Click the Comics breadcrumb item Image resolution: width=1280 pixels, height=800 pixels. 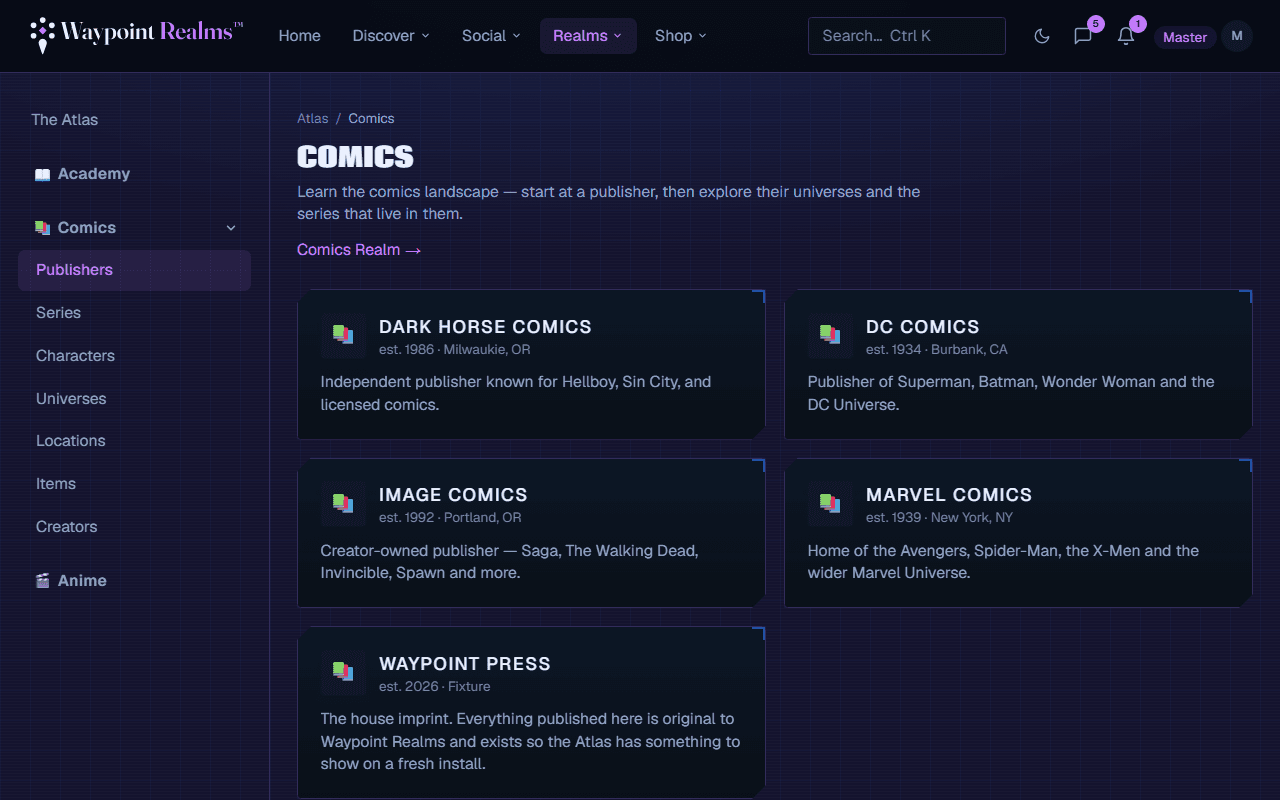(371, 118)
